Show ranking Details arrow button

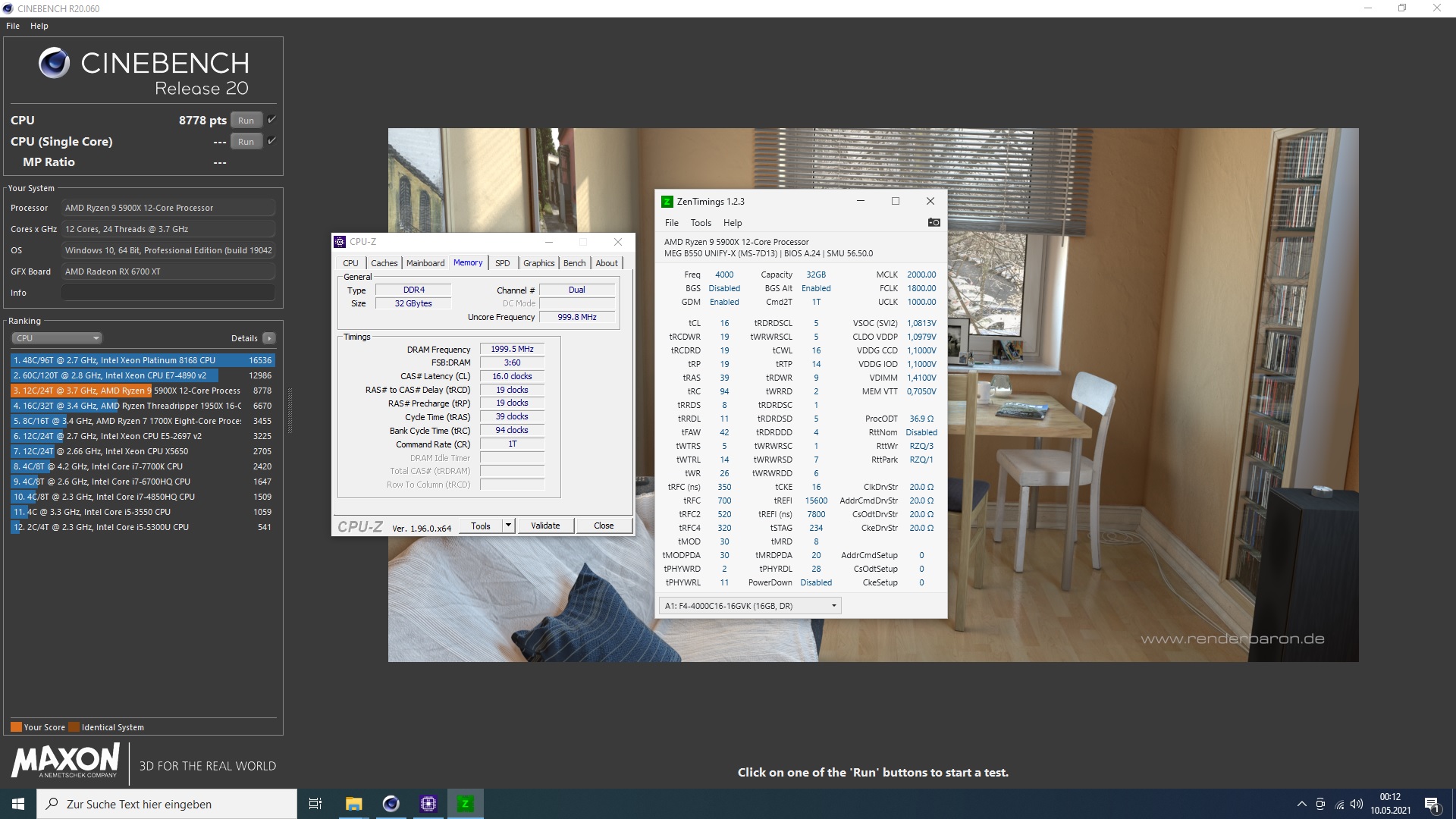pos(269,338)
